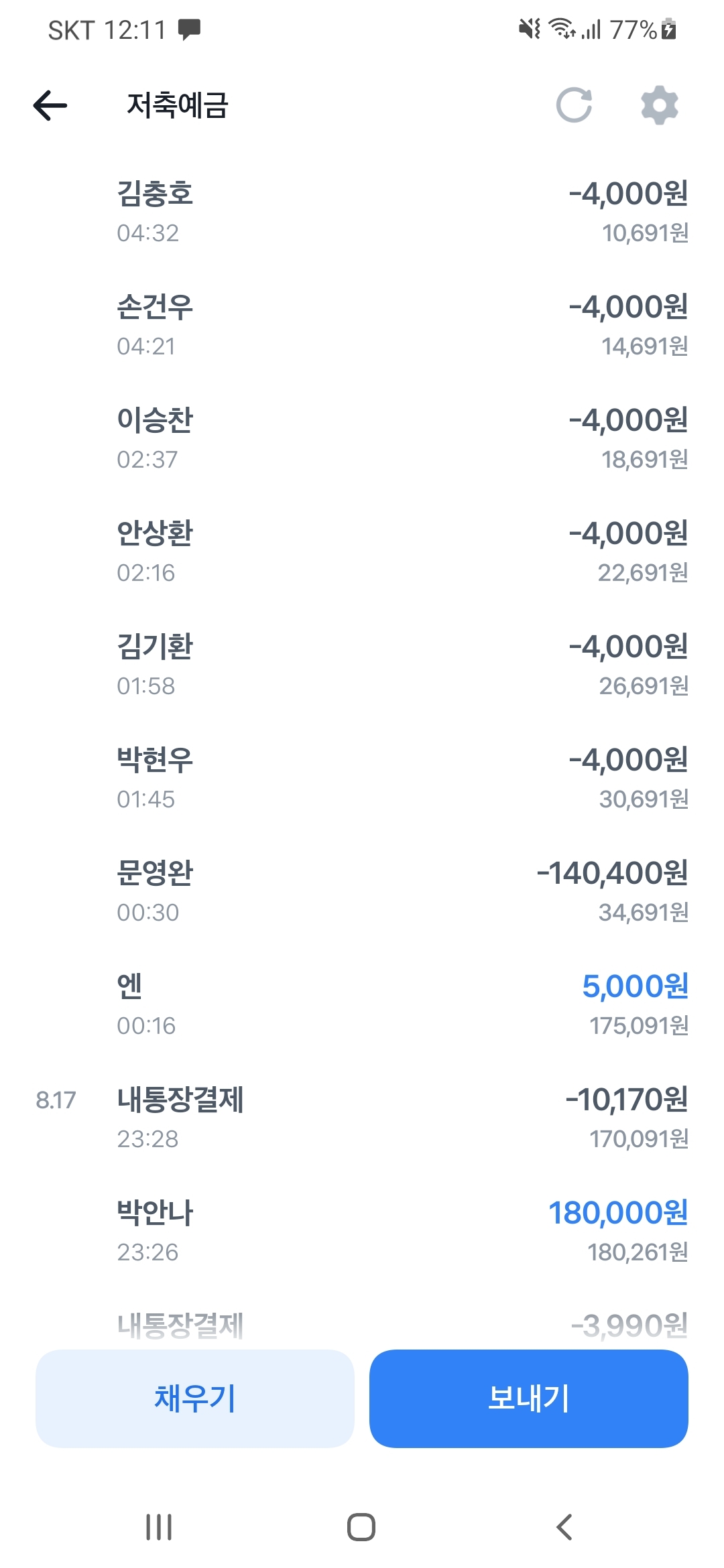Open the 손건우 transaction entry
Image resolution: width=724 pixels, height=1568 pixels.
[362, 326]
